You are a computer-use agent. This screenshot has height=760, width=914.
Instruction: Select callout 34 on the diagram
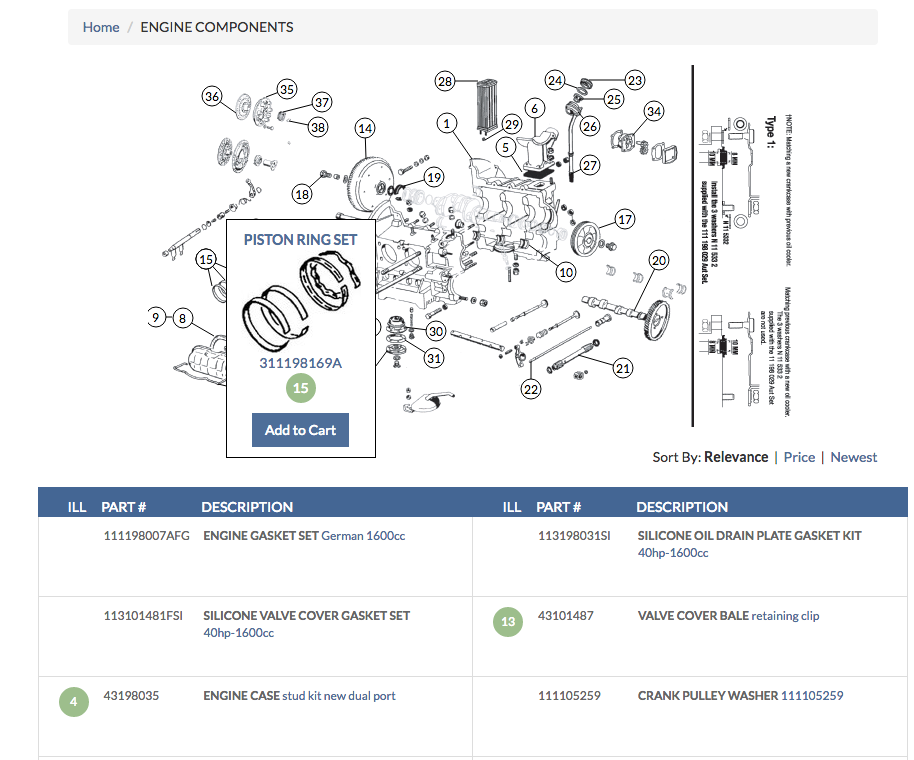tap(654, 111)
